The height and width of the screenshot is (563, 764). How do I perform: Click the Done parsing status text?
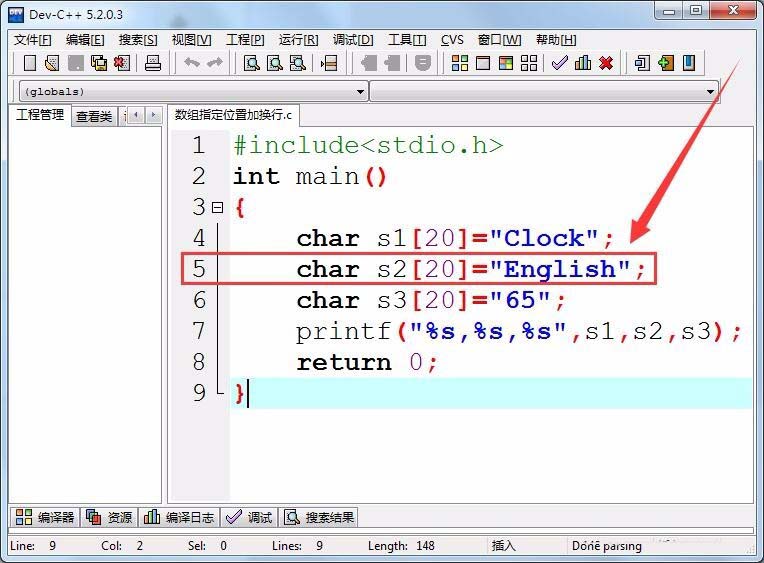click(607, 545)
